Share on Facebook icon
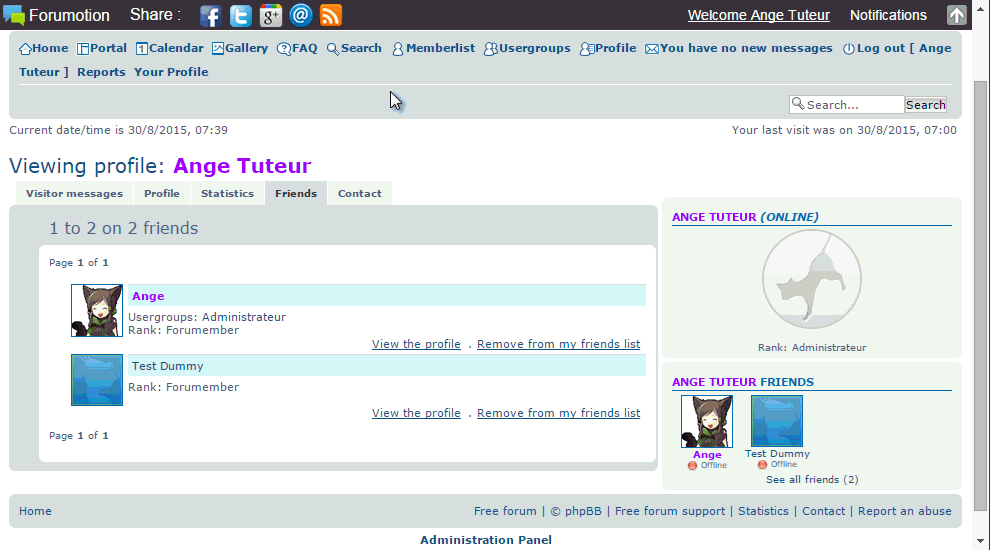Image resolution: width=990 pixels, height=550 pixels. point(210,15)
